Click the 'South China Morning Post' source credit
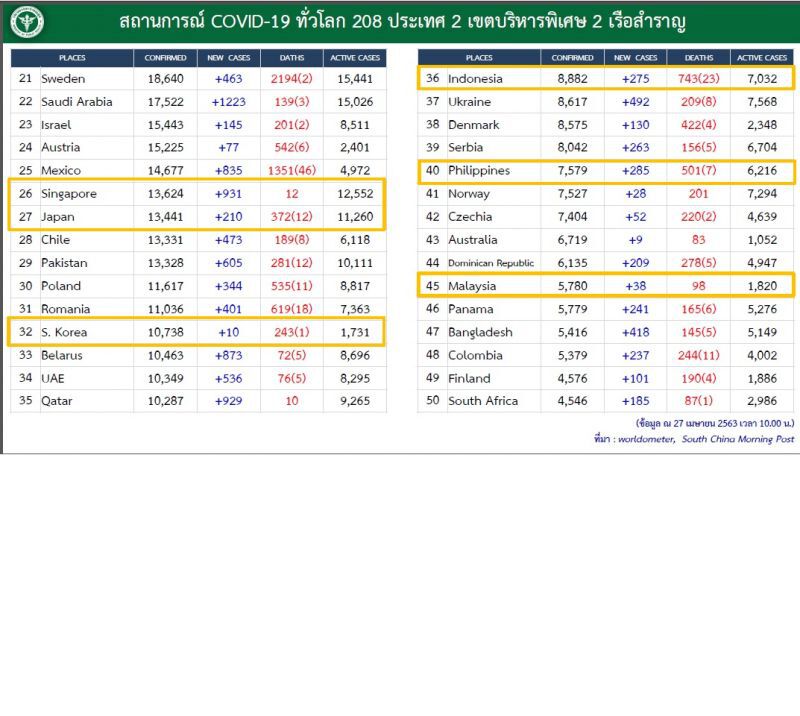800x716 pixels. tap(738, 439)
